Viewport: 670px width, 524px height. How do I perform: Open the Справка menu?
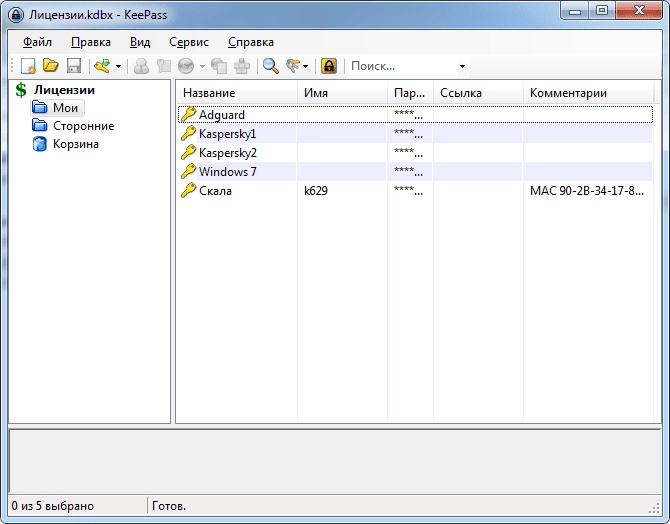[x=251, y=42]
